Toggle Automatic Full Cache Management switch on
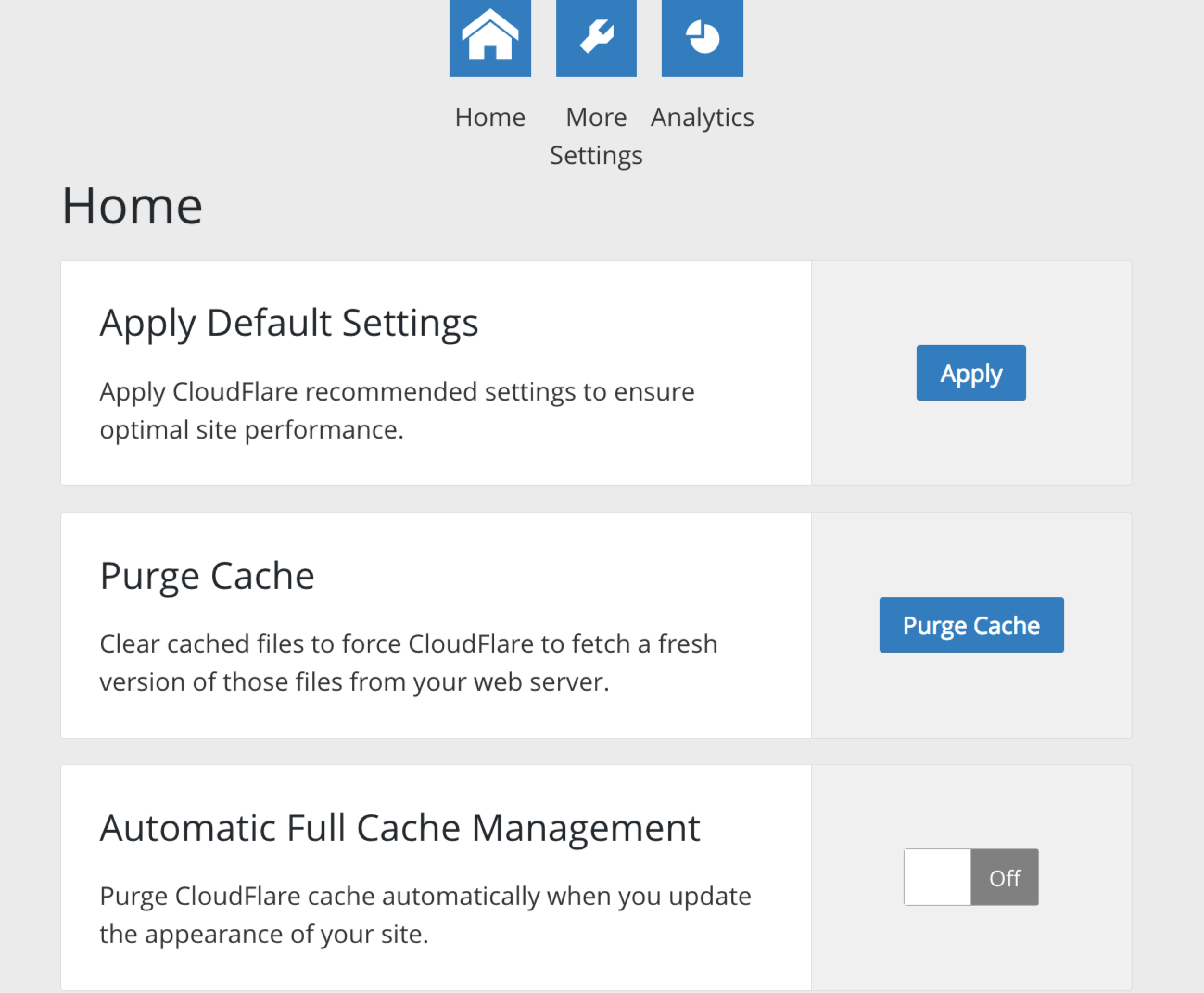Viewport: 1204px width, 993px height. tap(971, 878)
